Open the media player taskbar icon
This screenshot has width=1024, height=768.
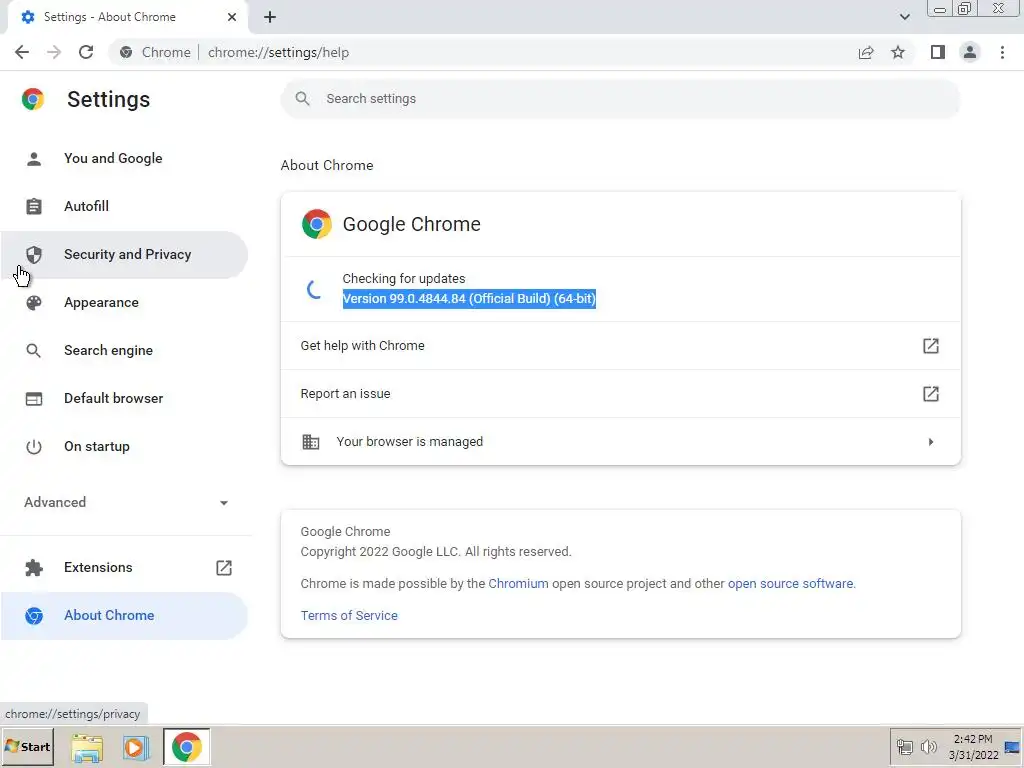136,748
